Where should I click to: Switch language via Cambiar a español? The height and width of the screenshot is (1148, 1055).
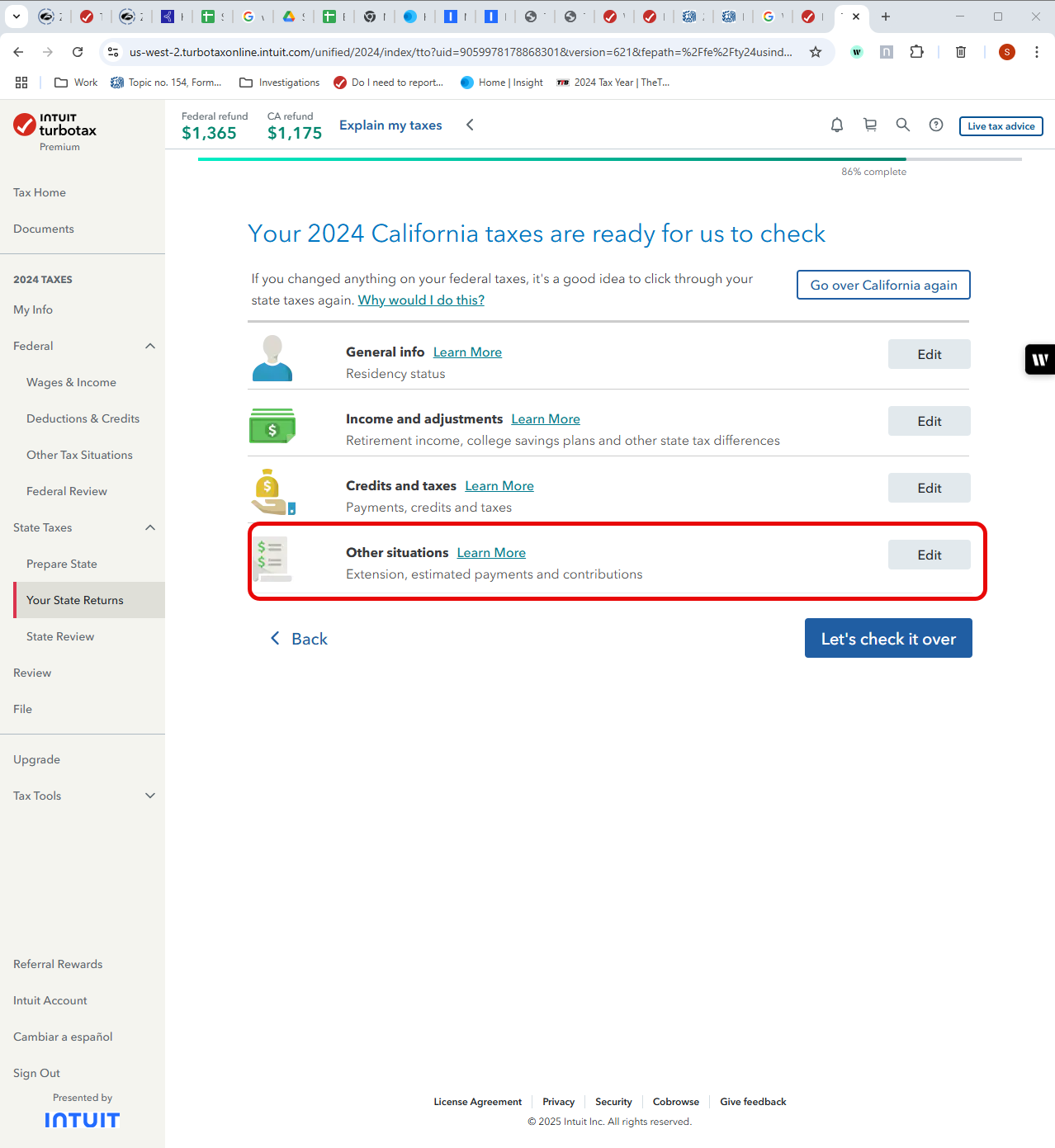click(63, 1037)
